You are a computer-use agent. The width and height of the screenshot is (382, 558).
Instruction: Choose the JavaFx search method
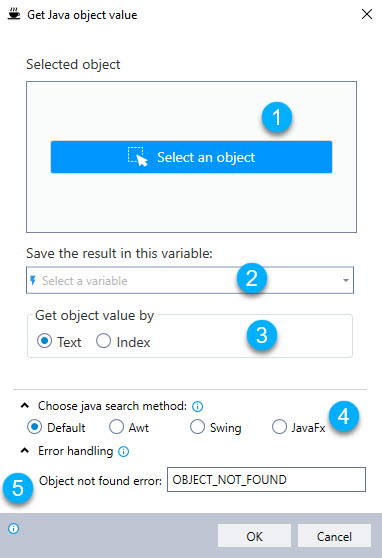click(299, 427)
